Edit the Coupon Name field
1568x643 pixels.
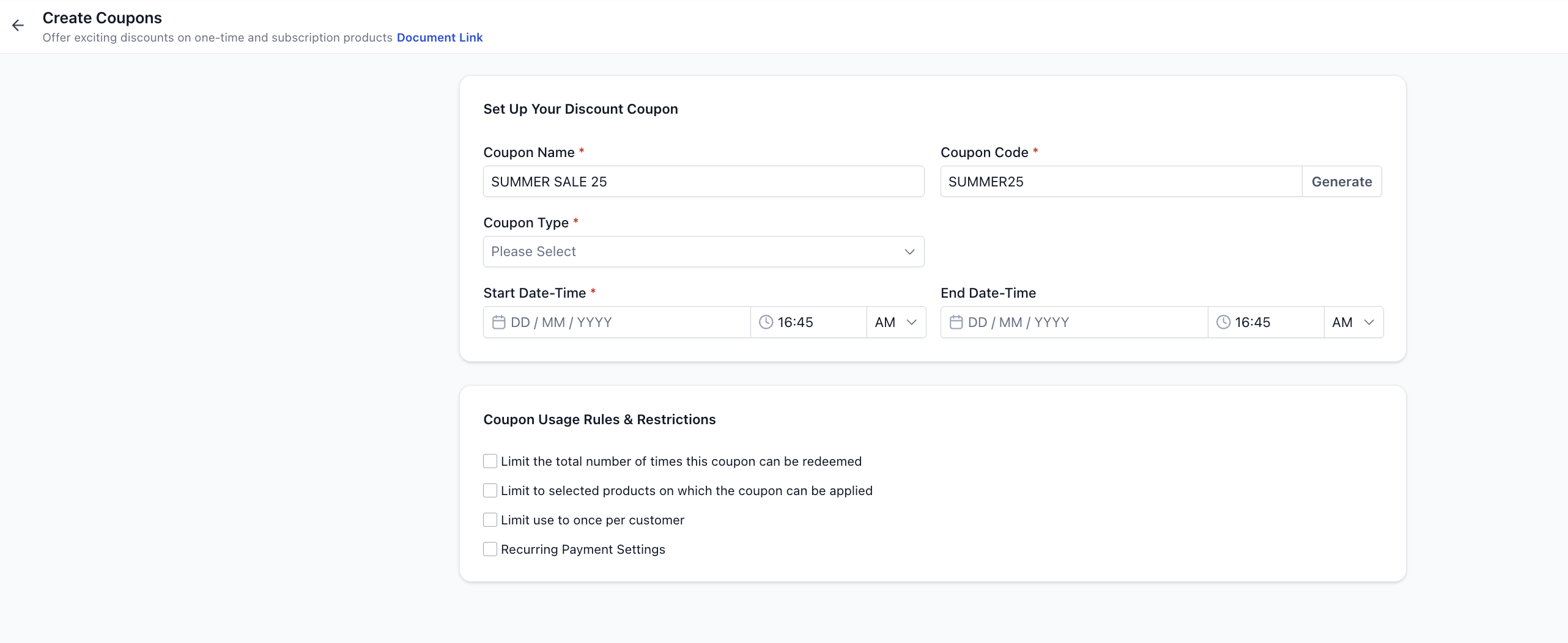click(703, 182)
